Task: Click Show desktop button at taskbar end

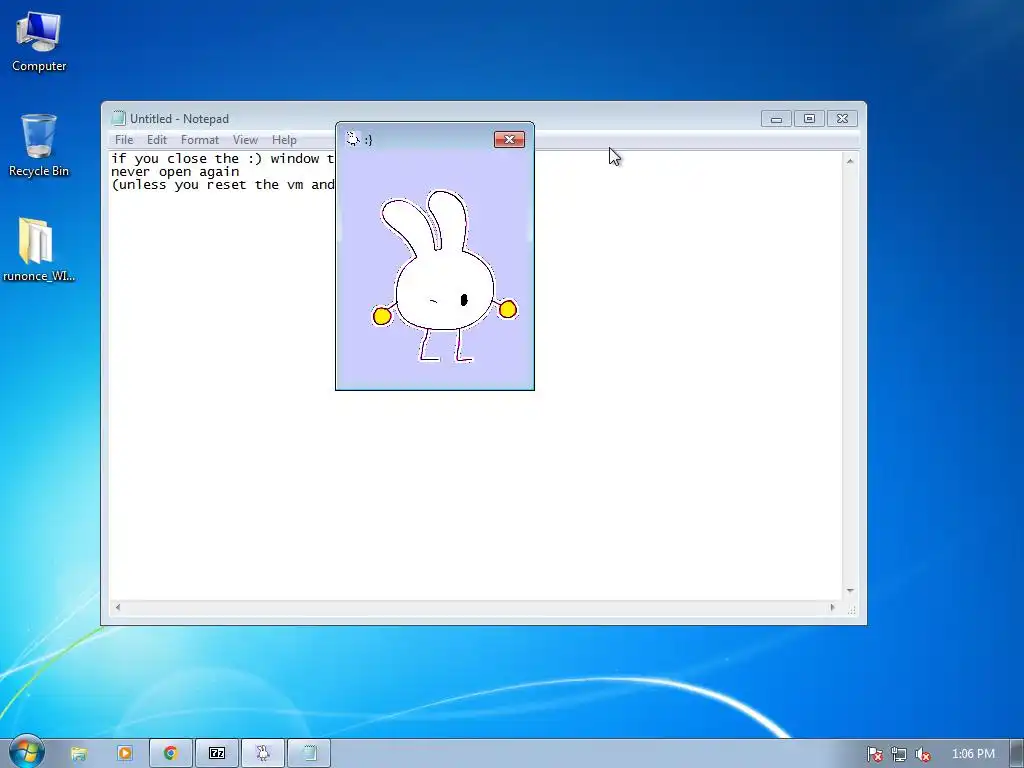Action: [x=1017, y=753]
